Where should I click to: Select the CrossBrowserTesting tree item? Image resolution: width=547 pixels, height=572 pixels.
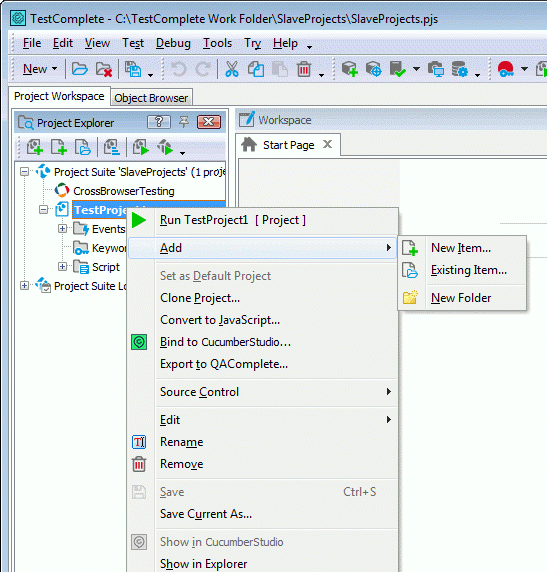124,191
